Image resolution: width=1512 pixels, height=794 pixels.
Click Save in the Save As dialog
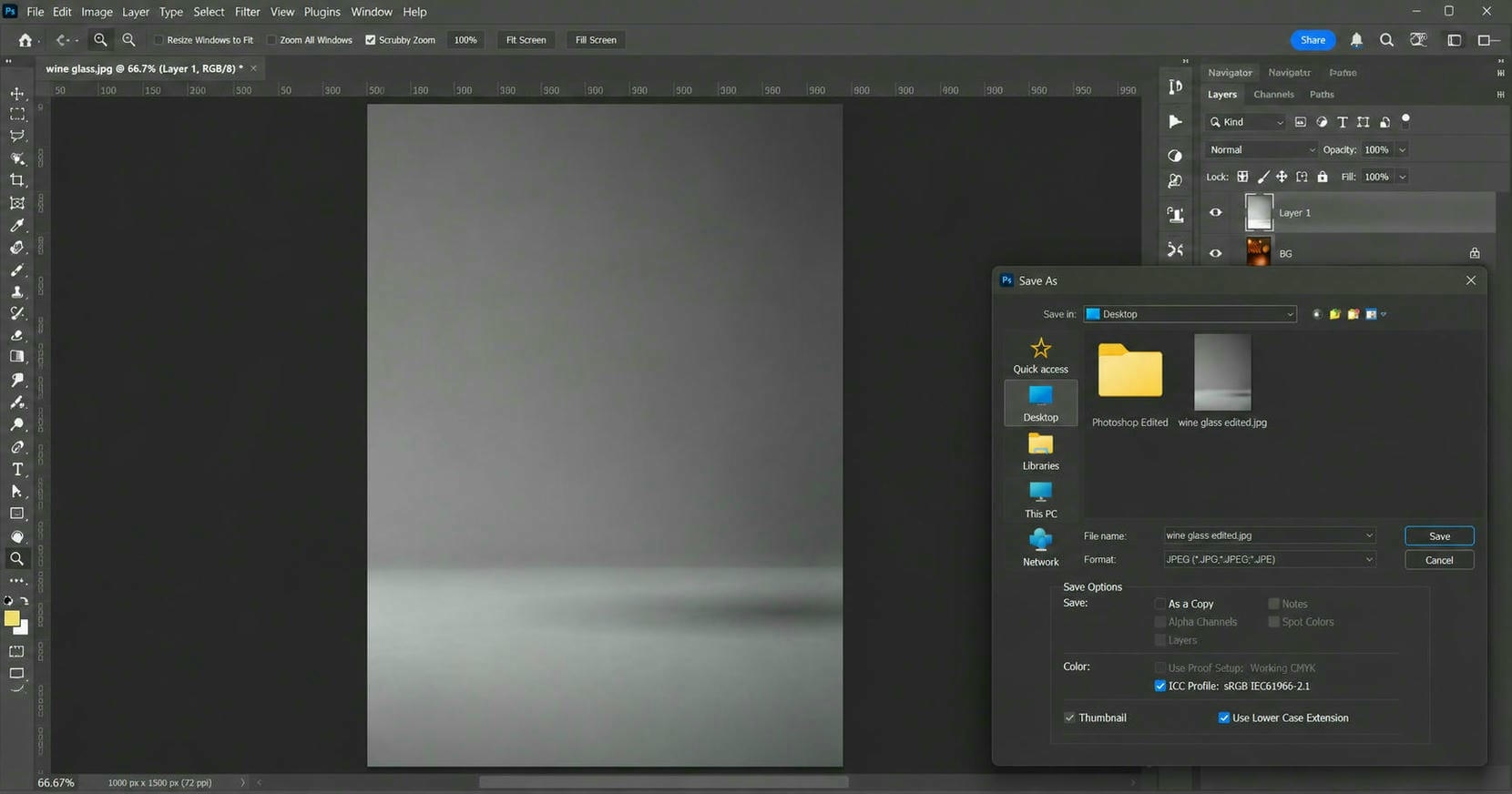(x=1439, y=536)
